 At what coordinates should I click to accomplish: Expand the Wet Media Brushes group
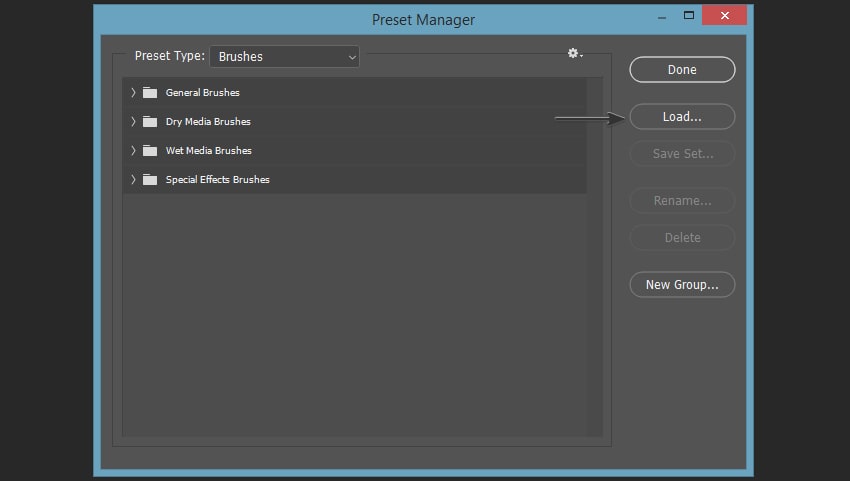133,150
